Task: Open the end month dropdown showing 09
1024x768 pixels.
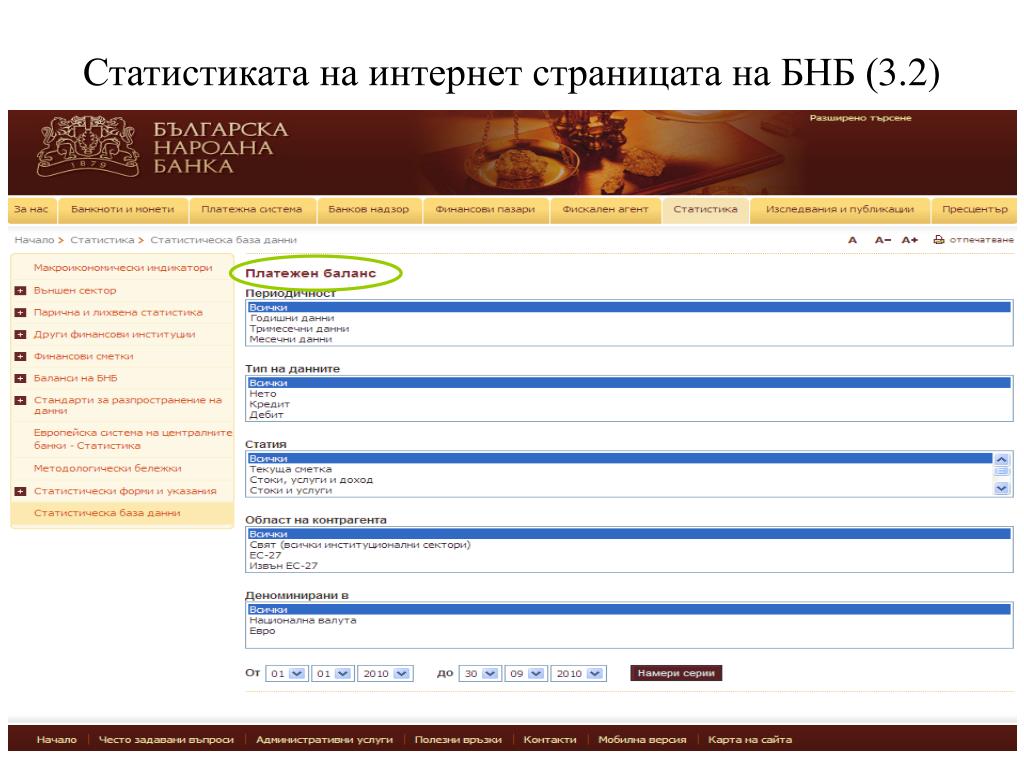Action: pyautogui.click(x=525, y=673)
